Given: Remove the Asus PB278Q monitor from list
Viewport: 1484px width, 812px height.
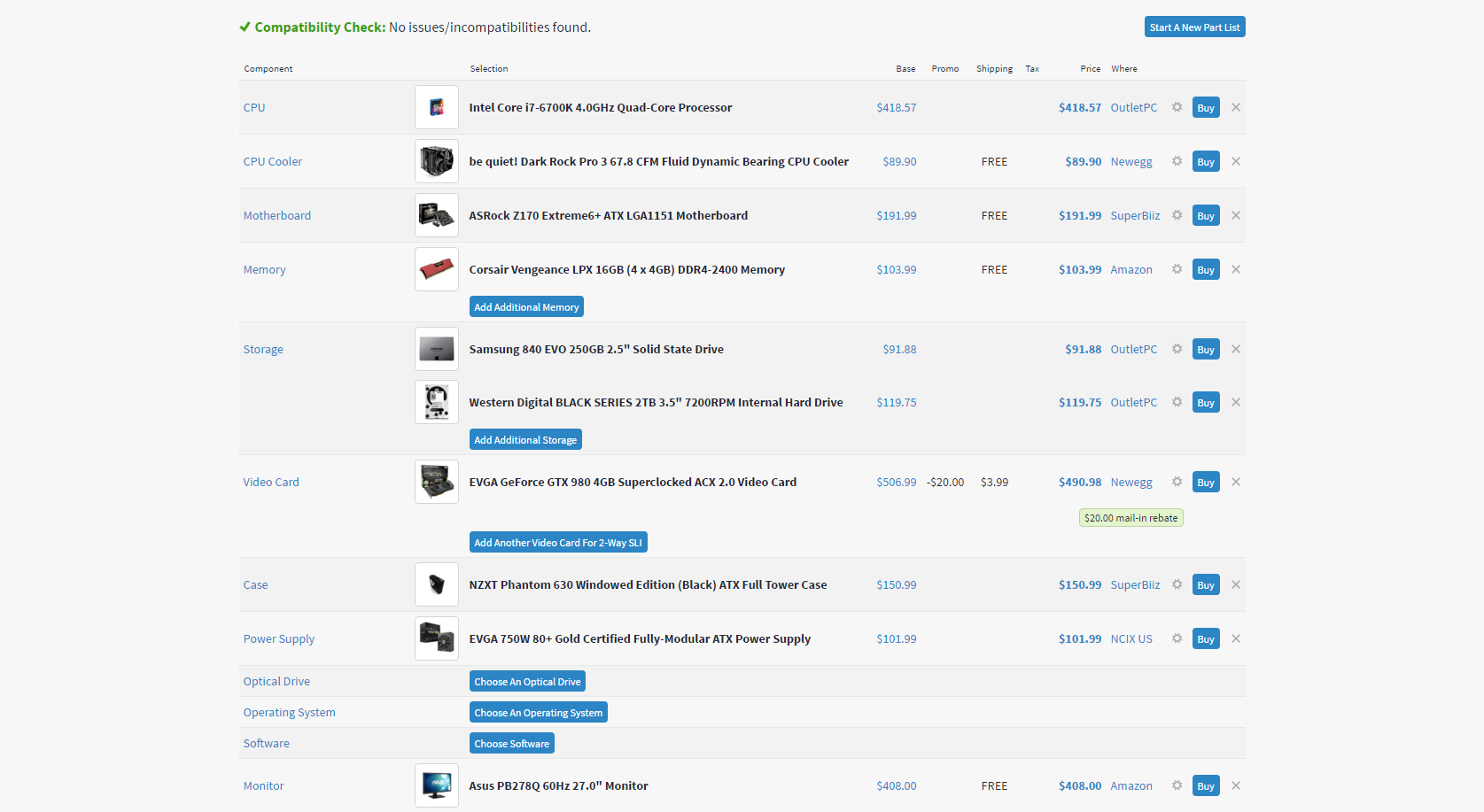Looking at the screenshot, I should click(x=1236, y=785).
